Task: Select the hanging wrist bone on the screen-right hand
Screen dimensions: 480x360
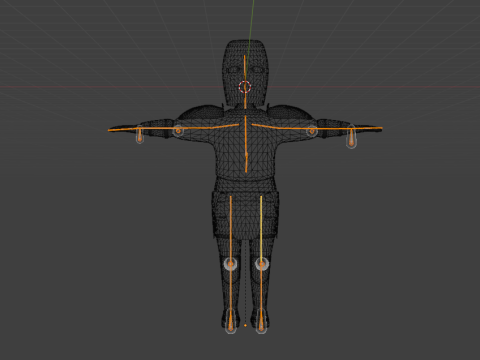Action: pyautogui.click(x=351, y=137)
